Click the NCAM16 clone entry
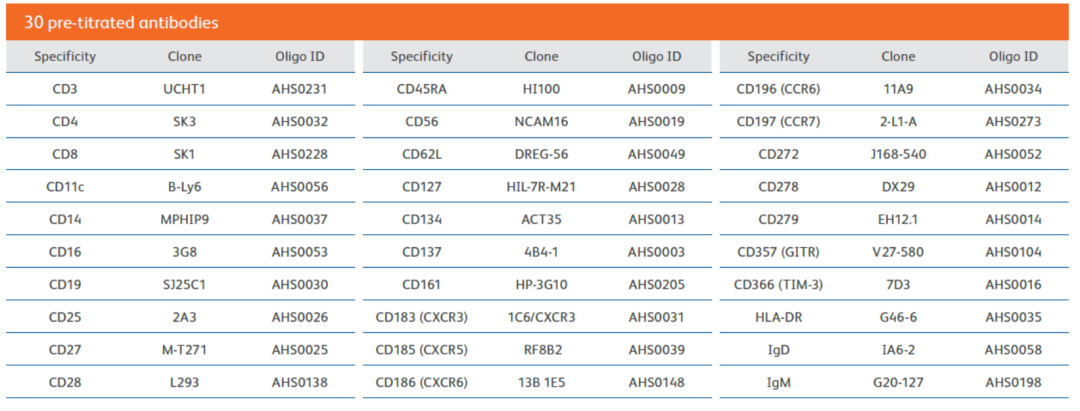Viewport: 1080px width, 411px height. coord(541,123)
